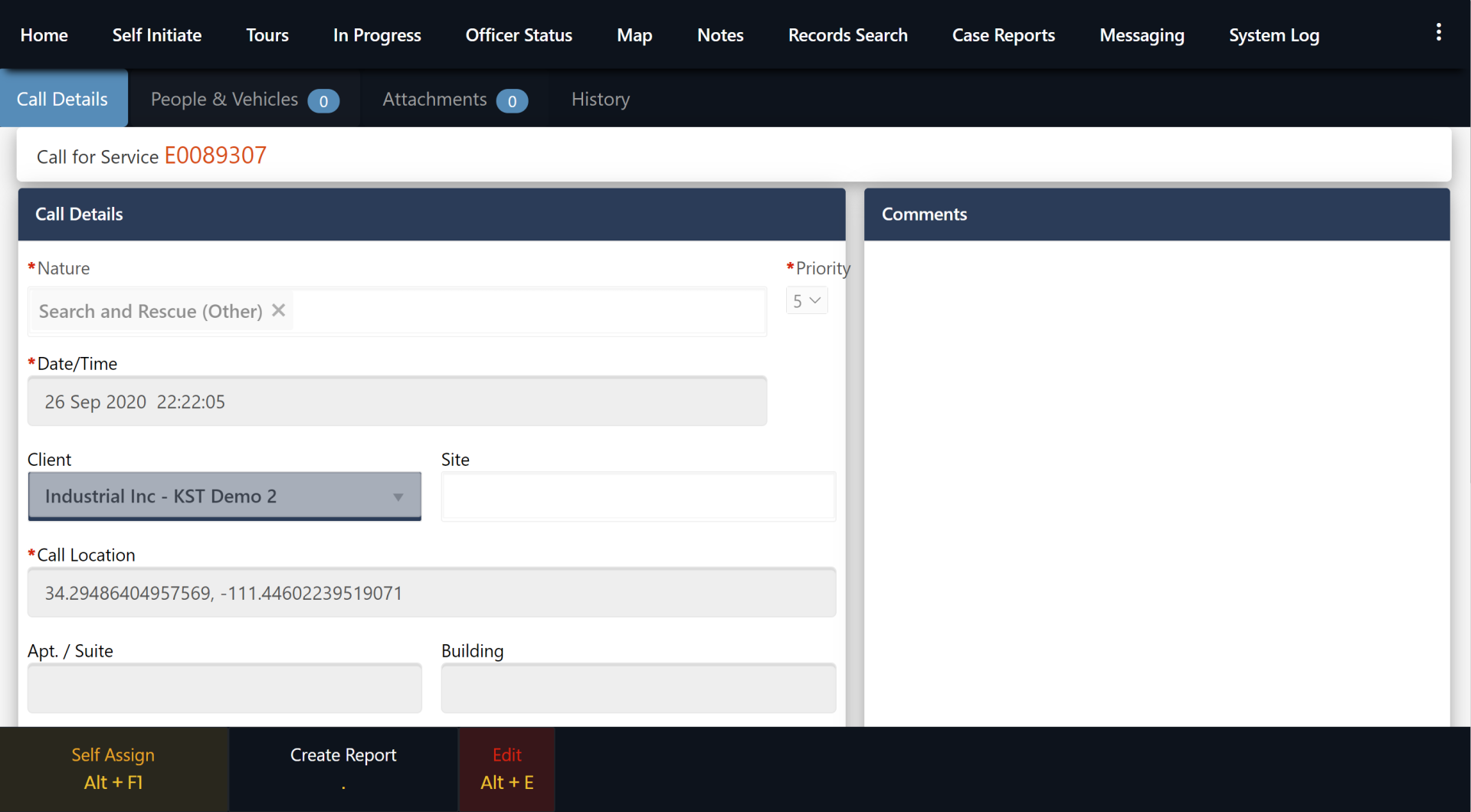Open the three-dot overflow menu
Image resolution: width=1471 pixels, height=812 pixels.
pos(1438,32)
